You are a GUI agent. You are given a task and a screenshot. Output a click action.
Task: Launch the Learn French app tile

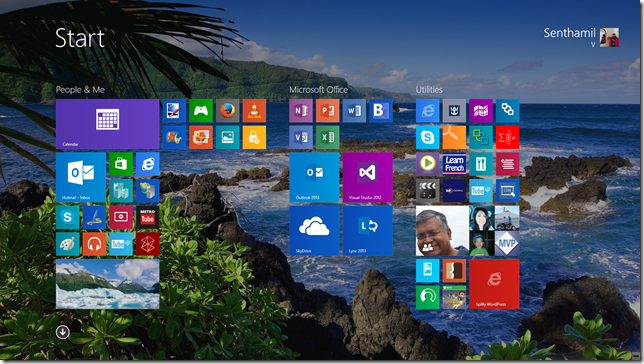click(x=454, y=164)
